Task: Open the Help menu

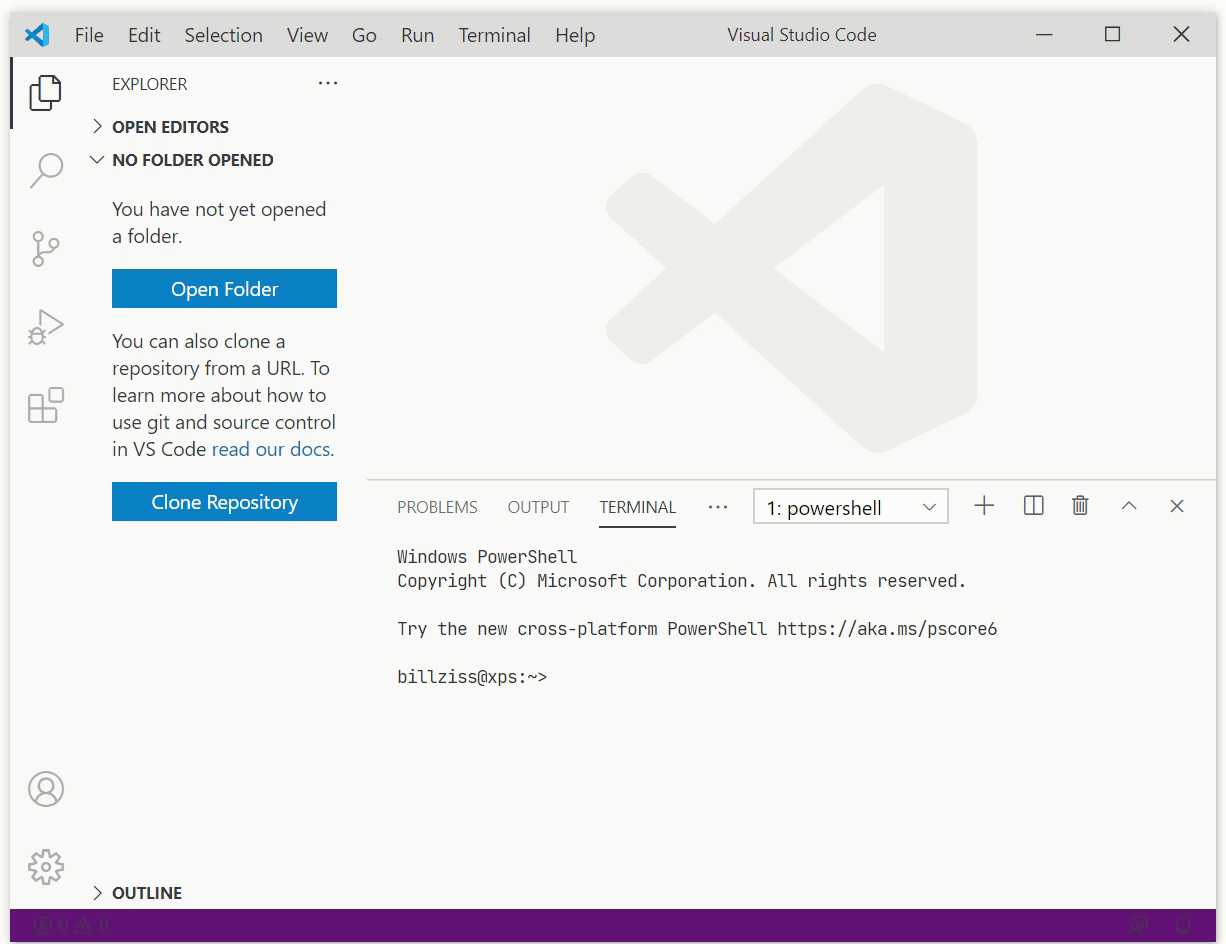Action: point(575,35)
